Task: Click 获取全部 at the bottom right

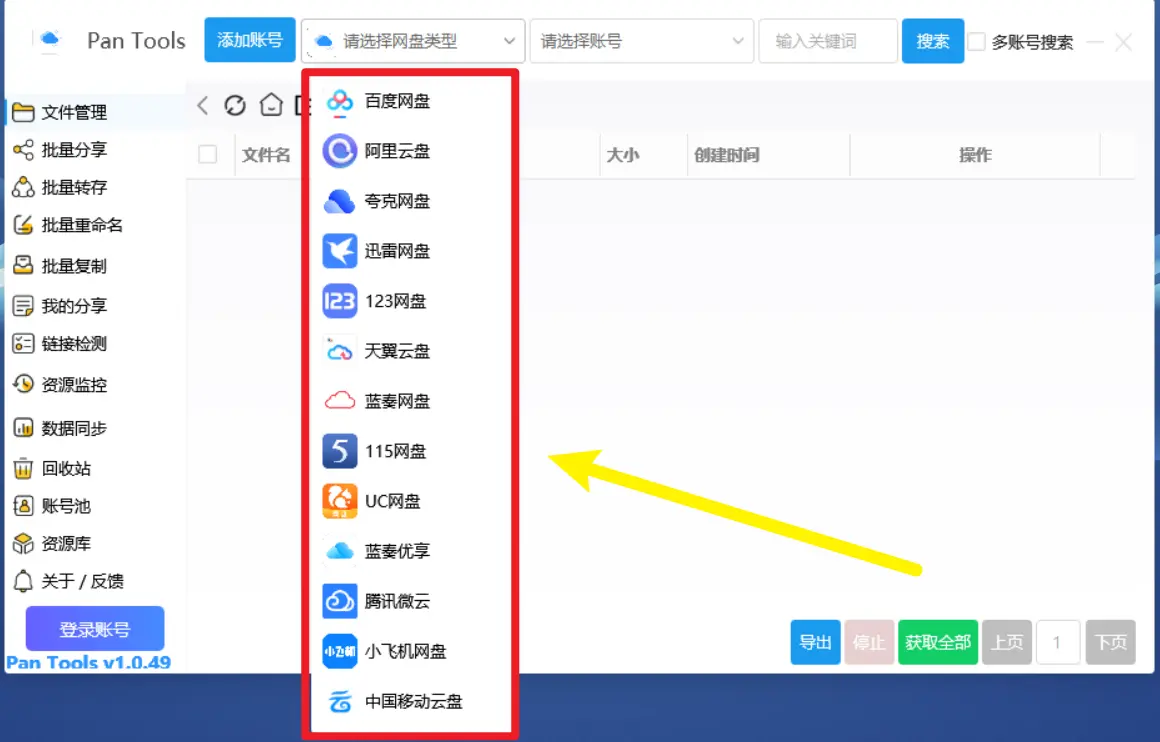Action: 937,643
